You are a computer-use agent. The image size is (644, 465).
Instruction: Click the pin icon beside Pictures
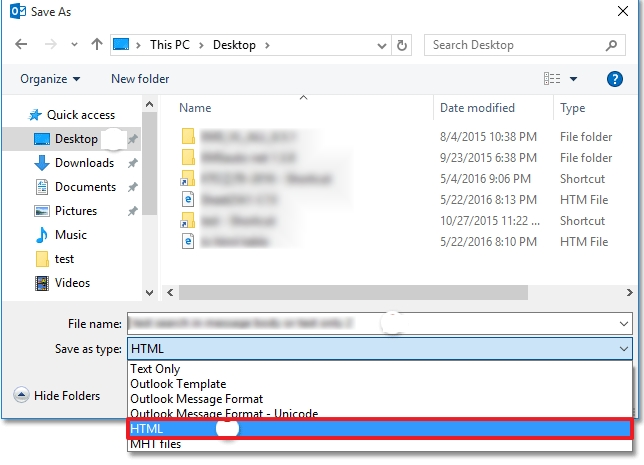(132, 211)
